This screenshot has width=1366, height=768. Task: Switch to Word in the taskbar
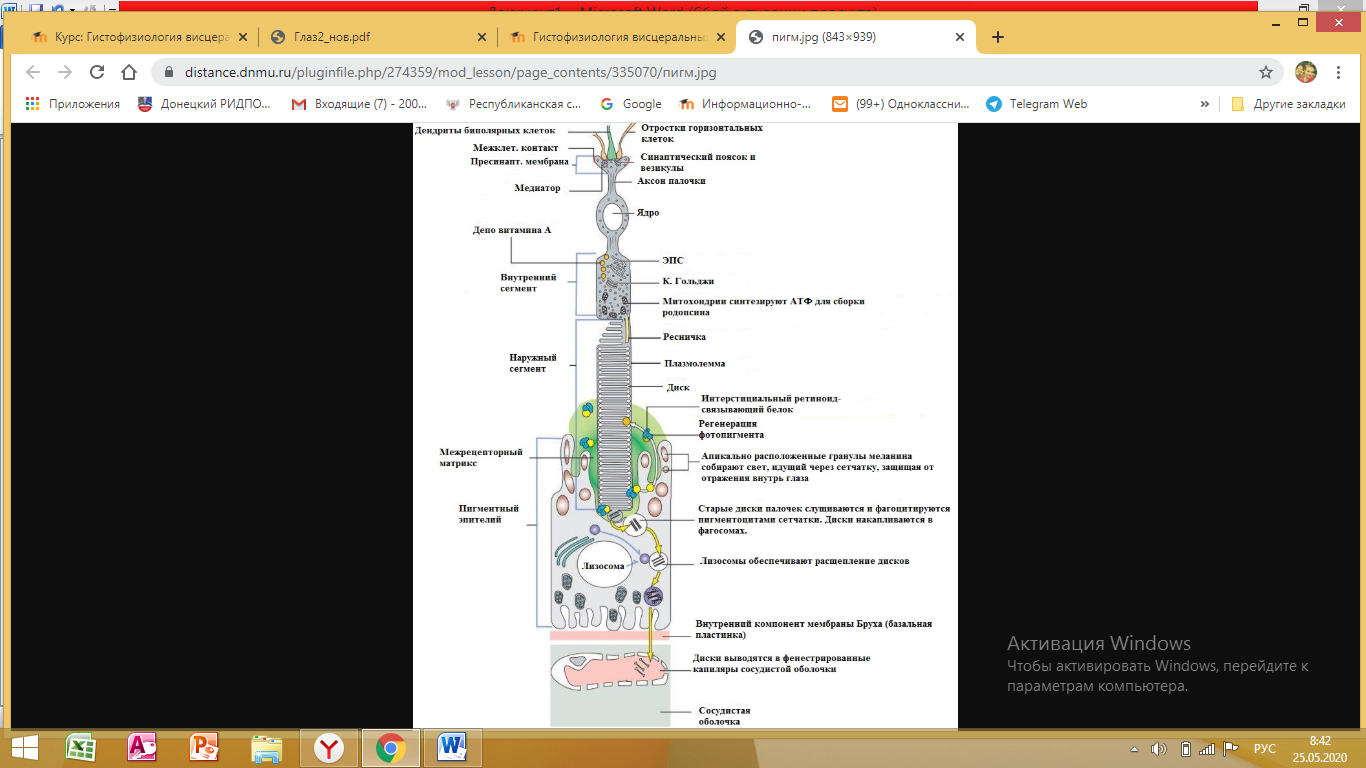point(453,748)
